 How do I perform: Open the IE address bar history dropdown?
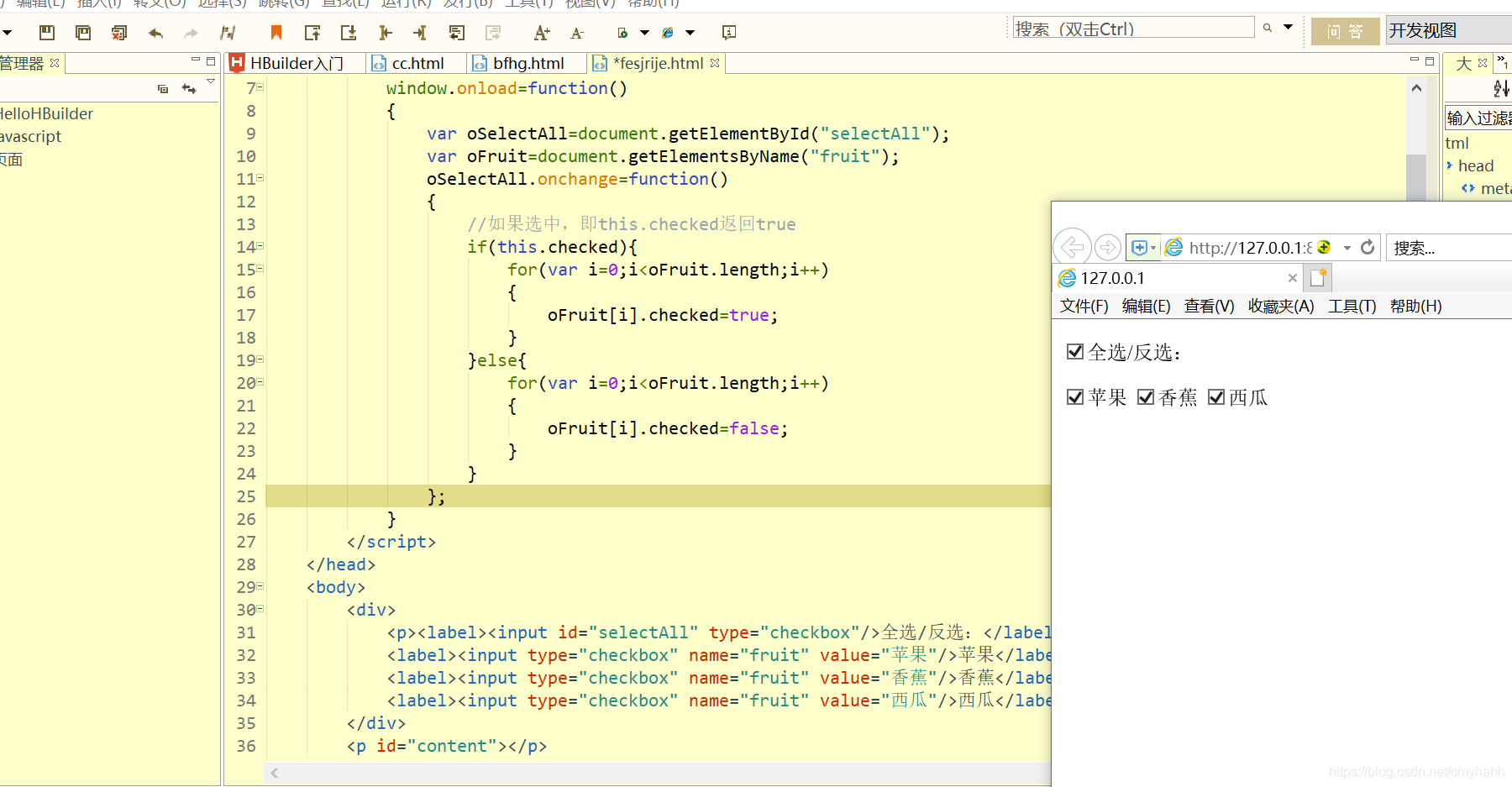(1347, 247)
